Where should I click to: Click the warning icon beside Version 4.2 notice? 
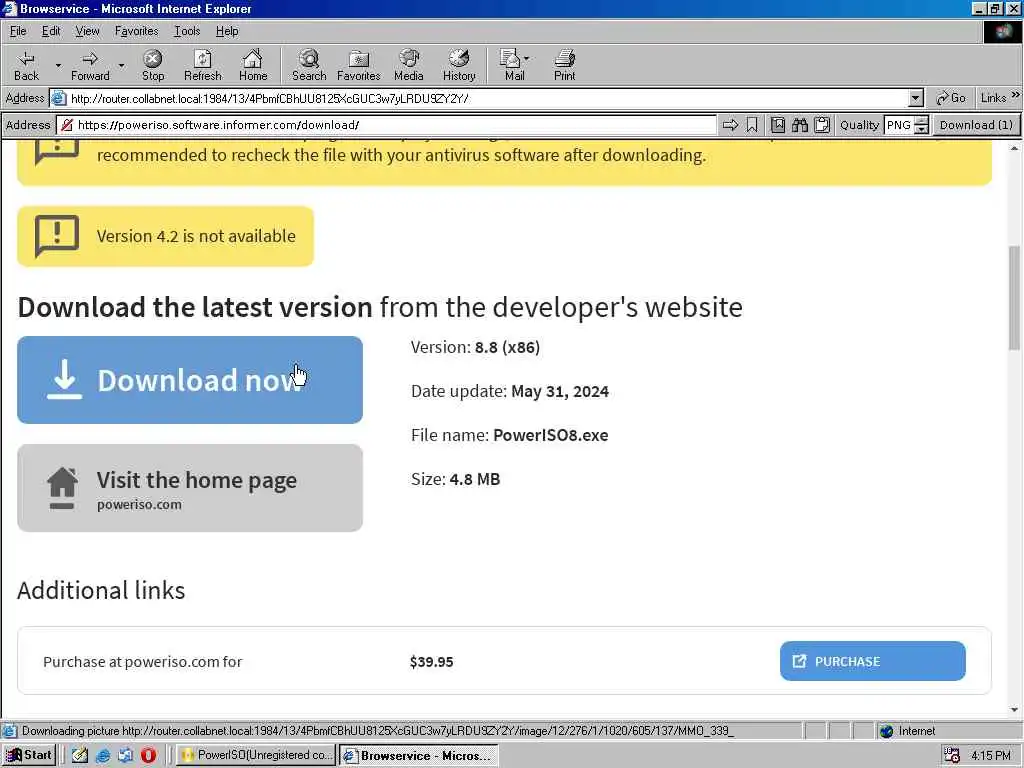(x=57, y=236)
